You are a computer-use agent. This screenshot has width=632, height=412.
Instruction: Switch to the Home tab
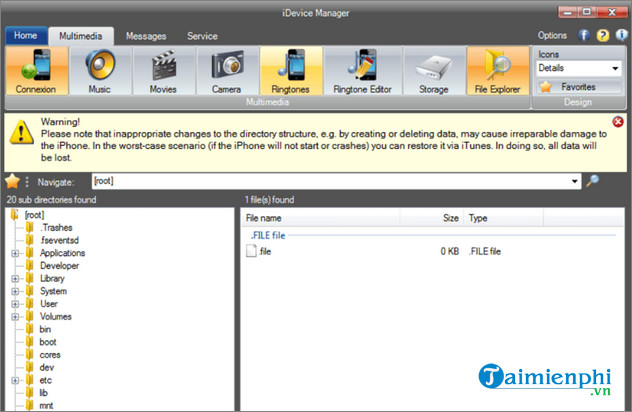click(26, 35)
